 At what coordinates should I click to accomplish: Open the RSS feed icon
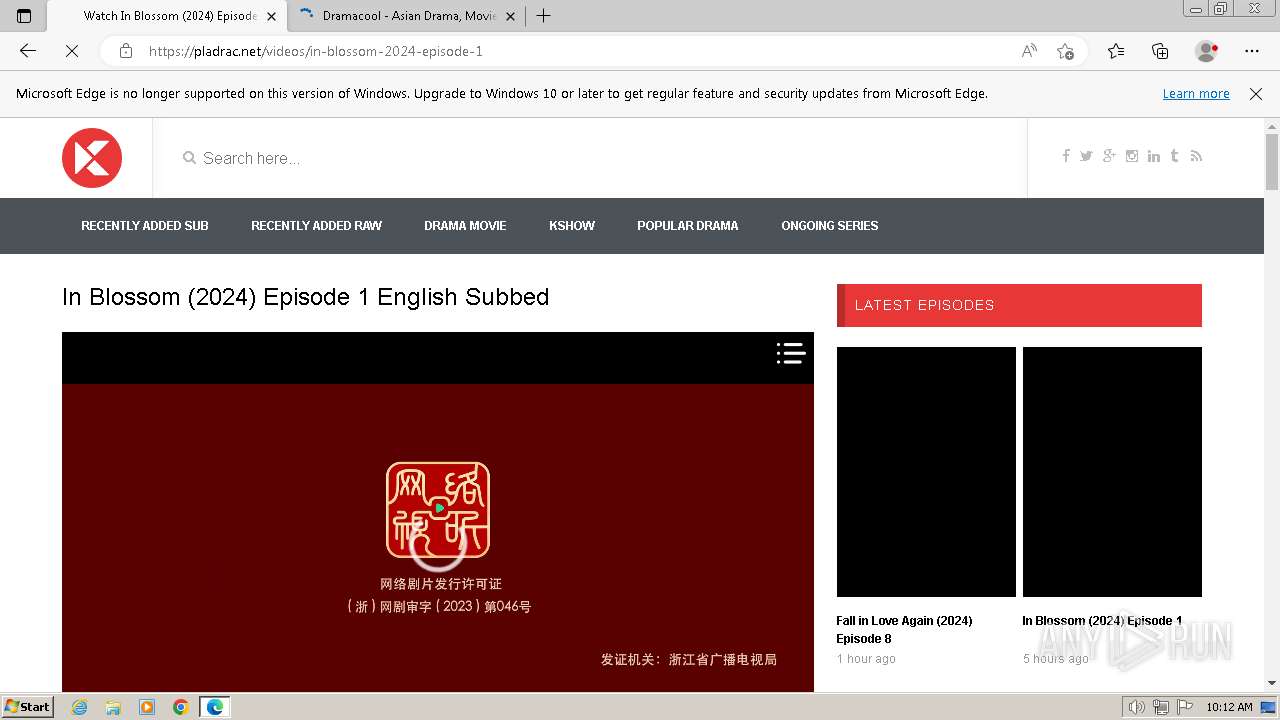[1196, 156]
